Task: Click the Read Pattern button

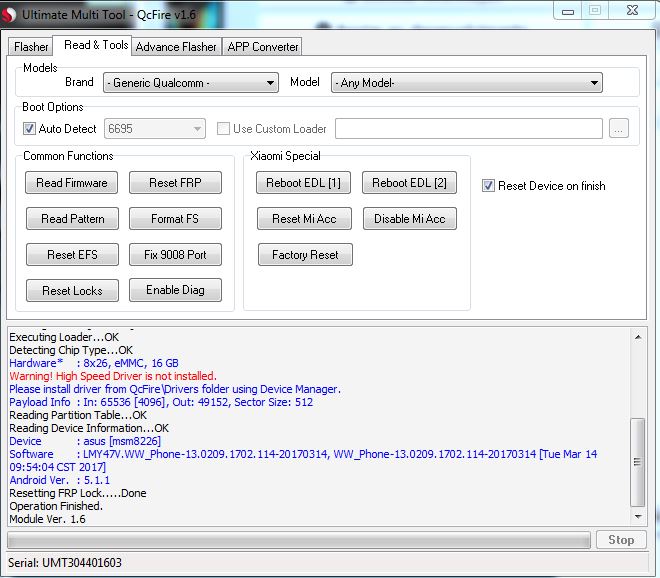Action: (x=72, y=218)
